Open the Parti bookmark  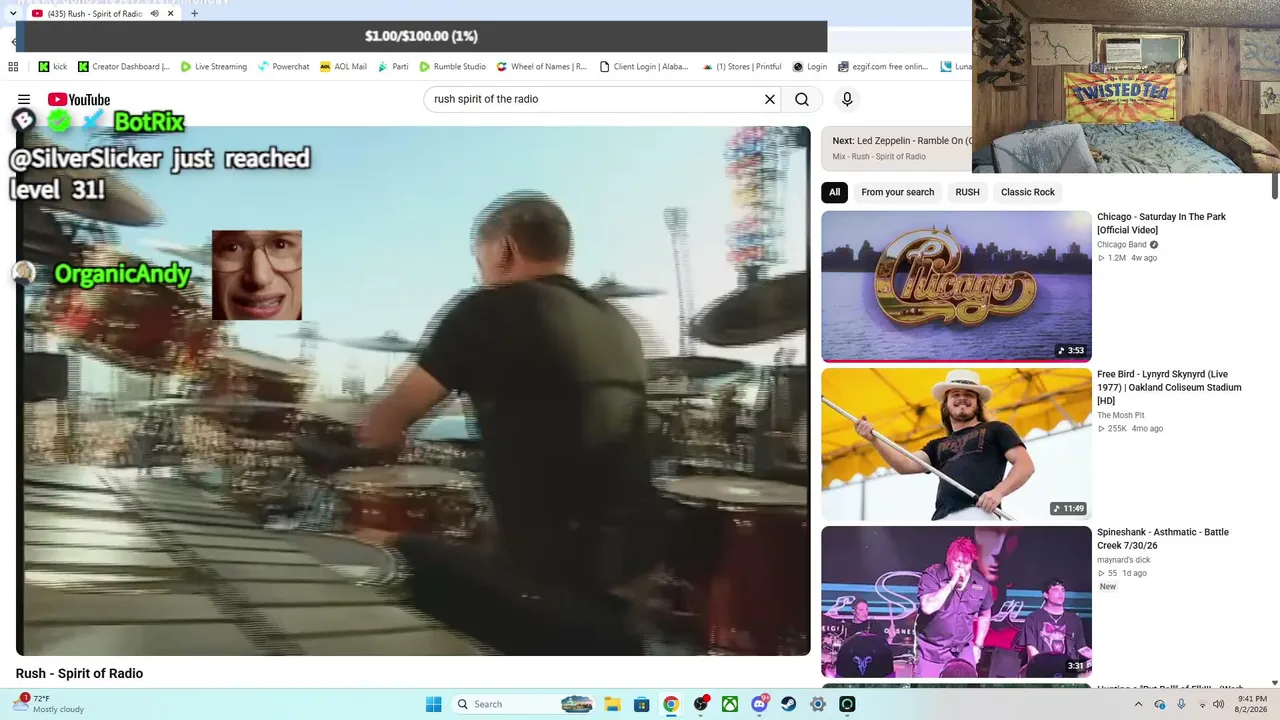click(x=393, y=67)
